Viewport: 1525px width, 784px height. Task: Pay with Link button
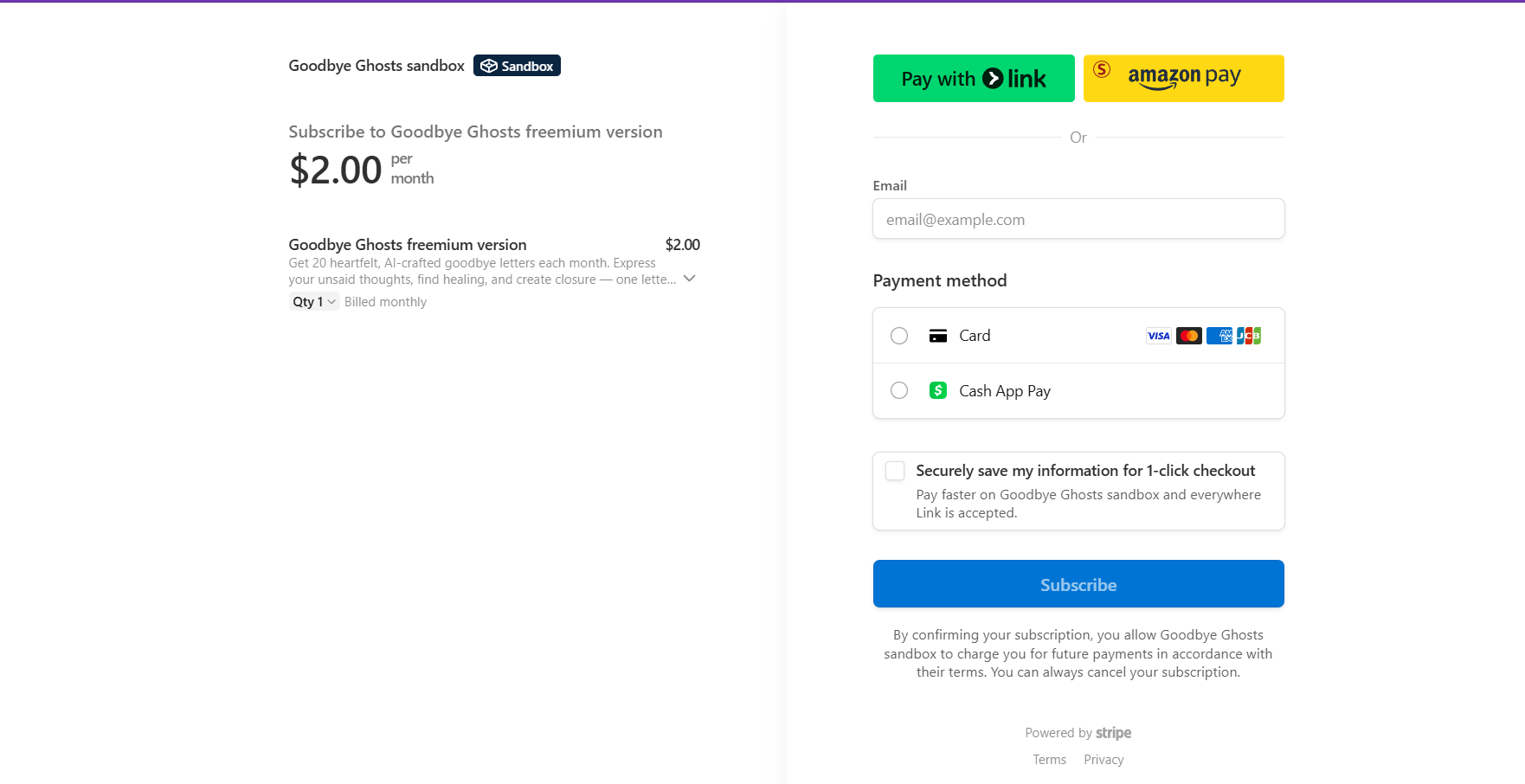coord(974,79)
